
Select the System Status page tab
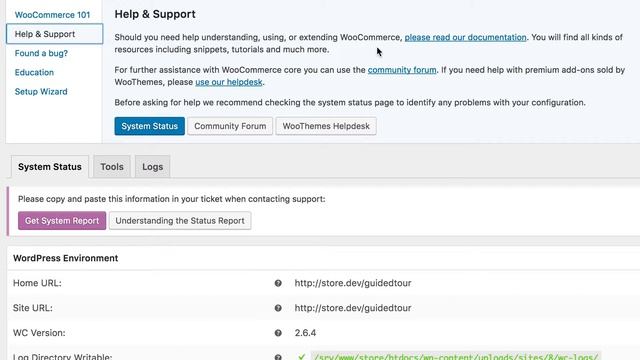click(50, 167)
